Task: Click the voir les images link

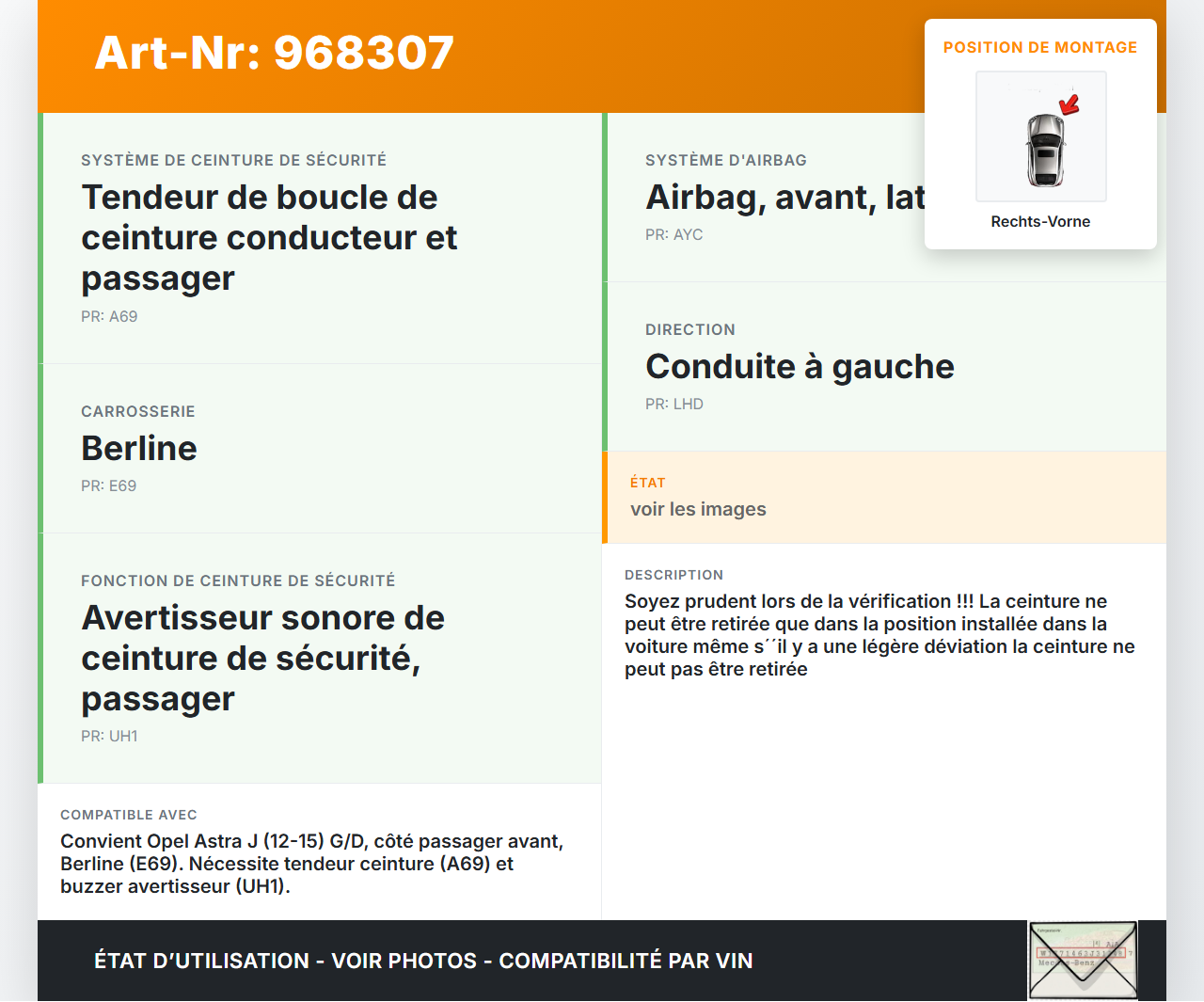Action: 698,509
